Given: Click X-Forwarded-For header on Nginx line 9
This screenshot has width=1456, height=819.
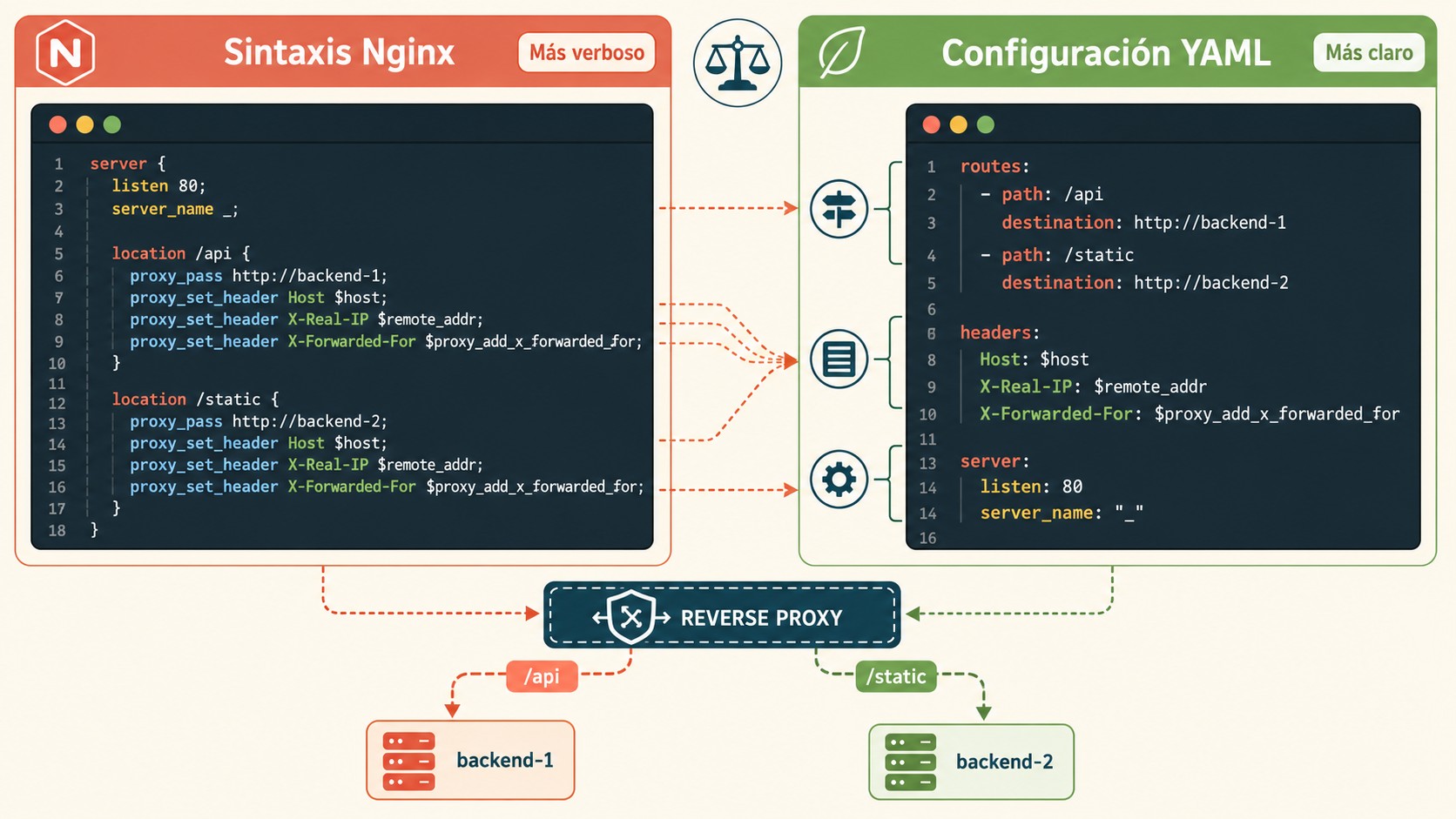Looking at the screenshot, I should point(387,341).
